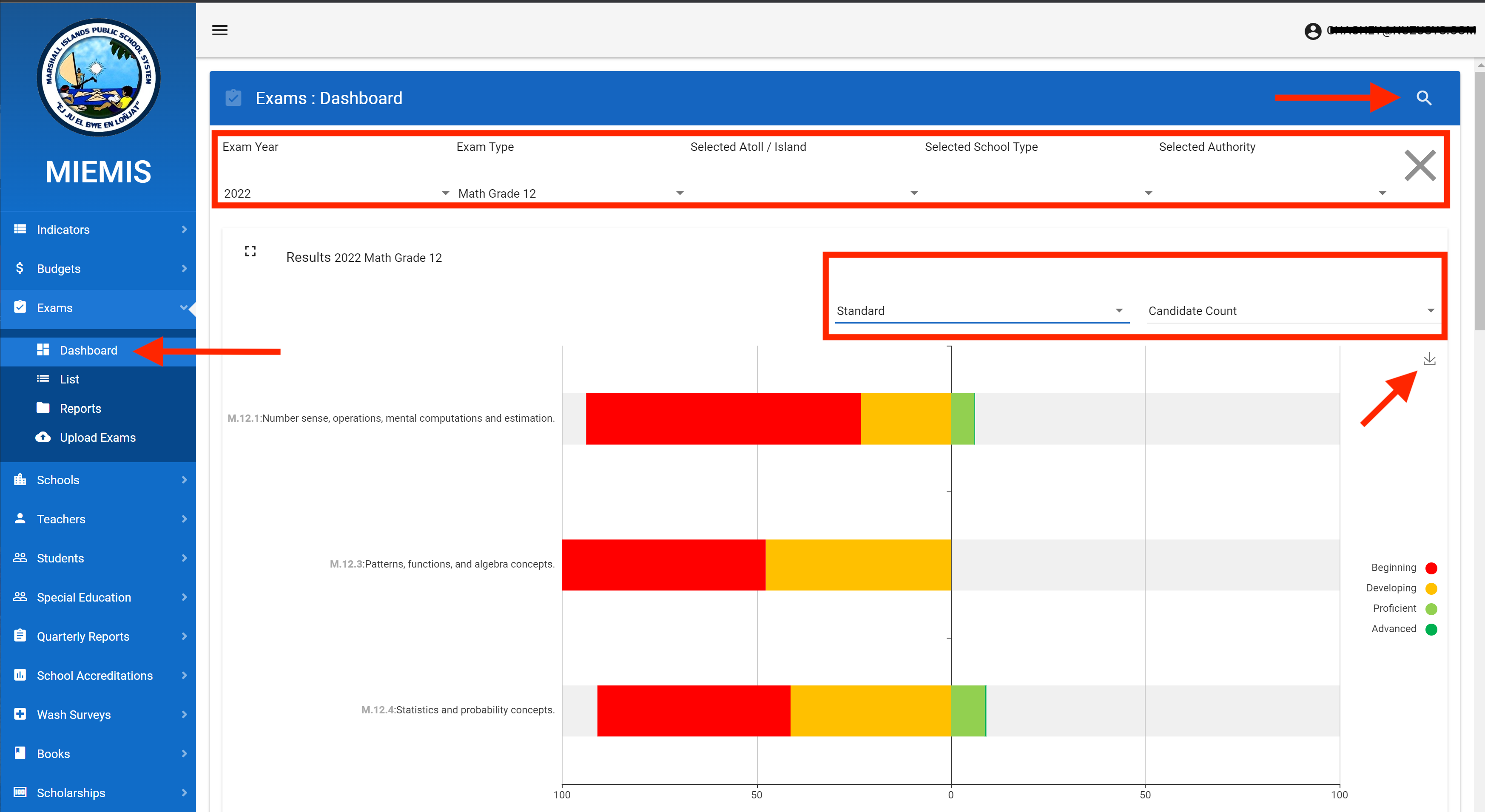This screenshot has height=812, width=1485.
Task: Toggle the Developing legend item
Action: [x=1391, y=588]
